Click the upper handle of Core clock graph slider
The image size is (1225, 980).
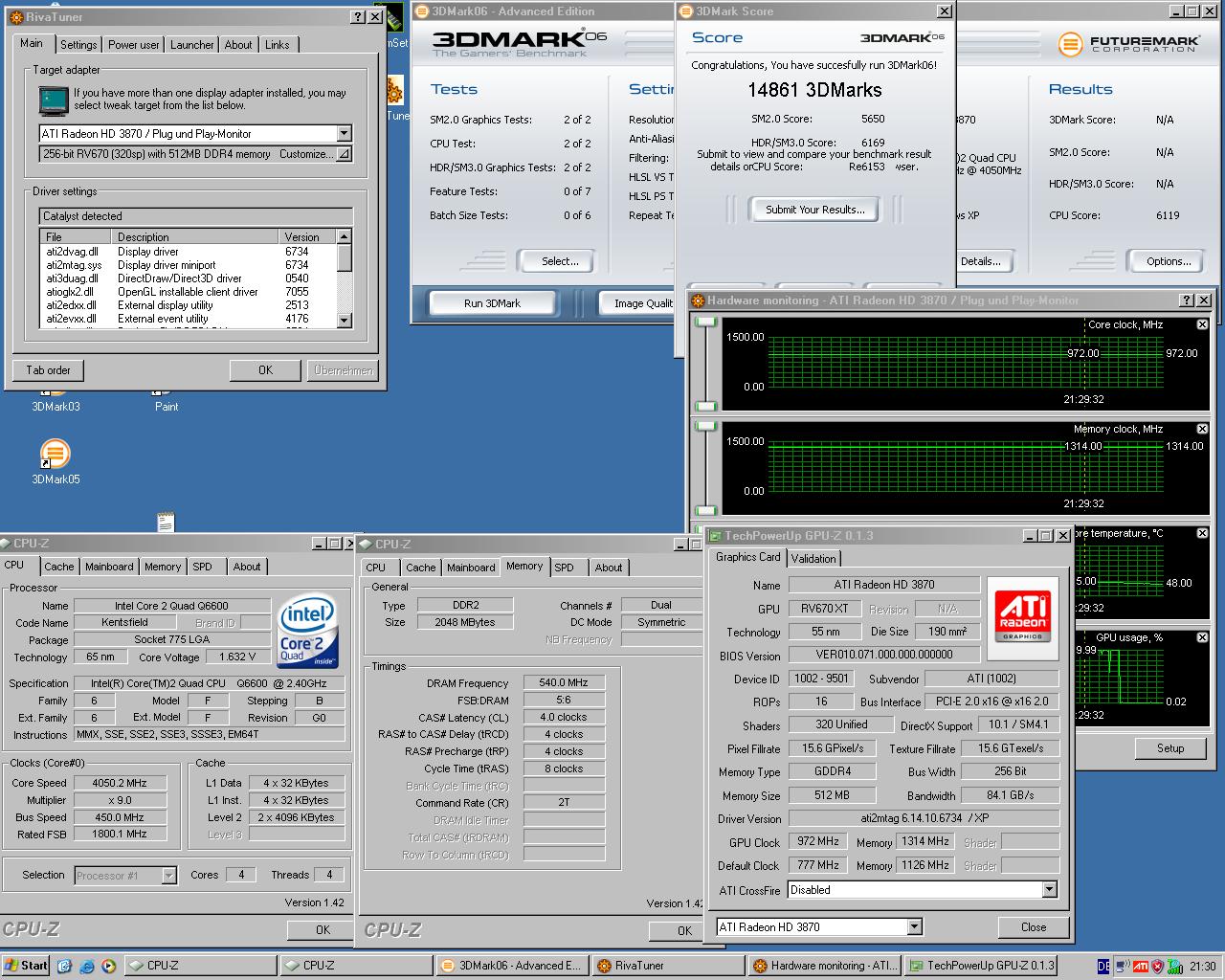coord(706,323)
